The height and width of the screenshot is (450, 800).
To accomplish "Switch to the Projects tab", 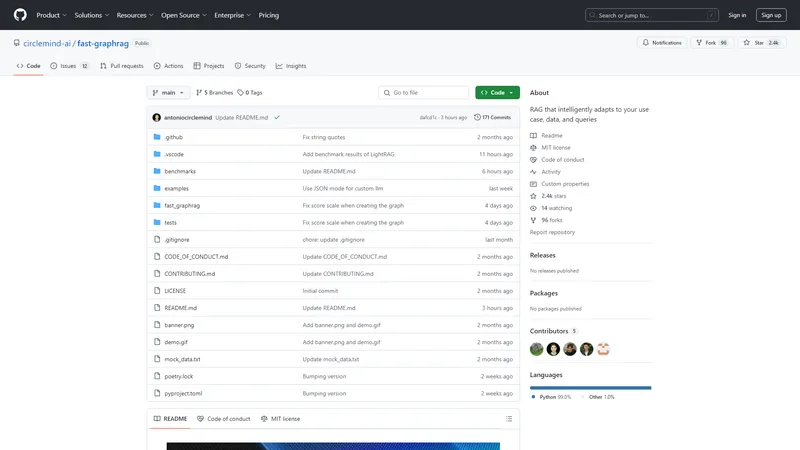I will click(x=209, y=66).
